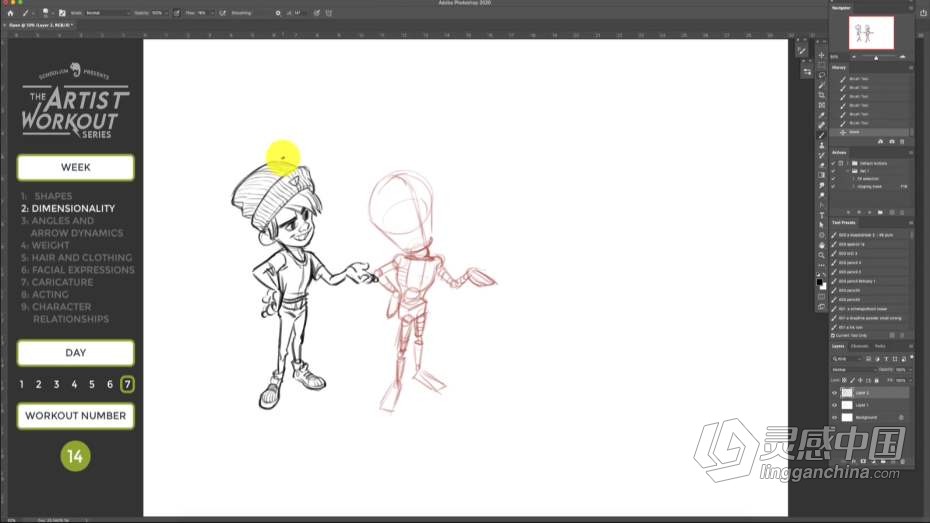Screen dimensions: 930x523
Task: Select the Crop tool
Action: point(821,95)
